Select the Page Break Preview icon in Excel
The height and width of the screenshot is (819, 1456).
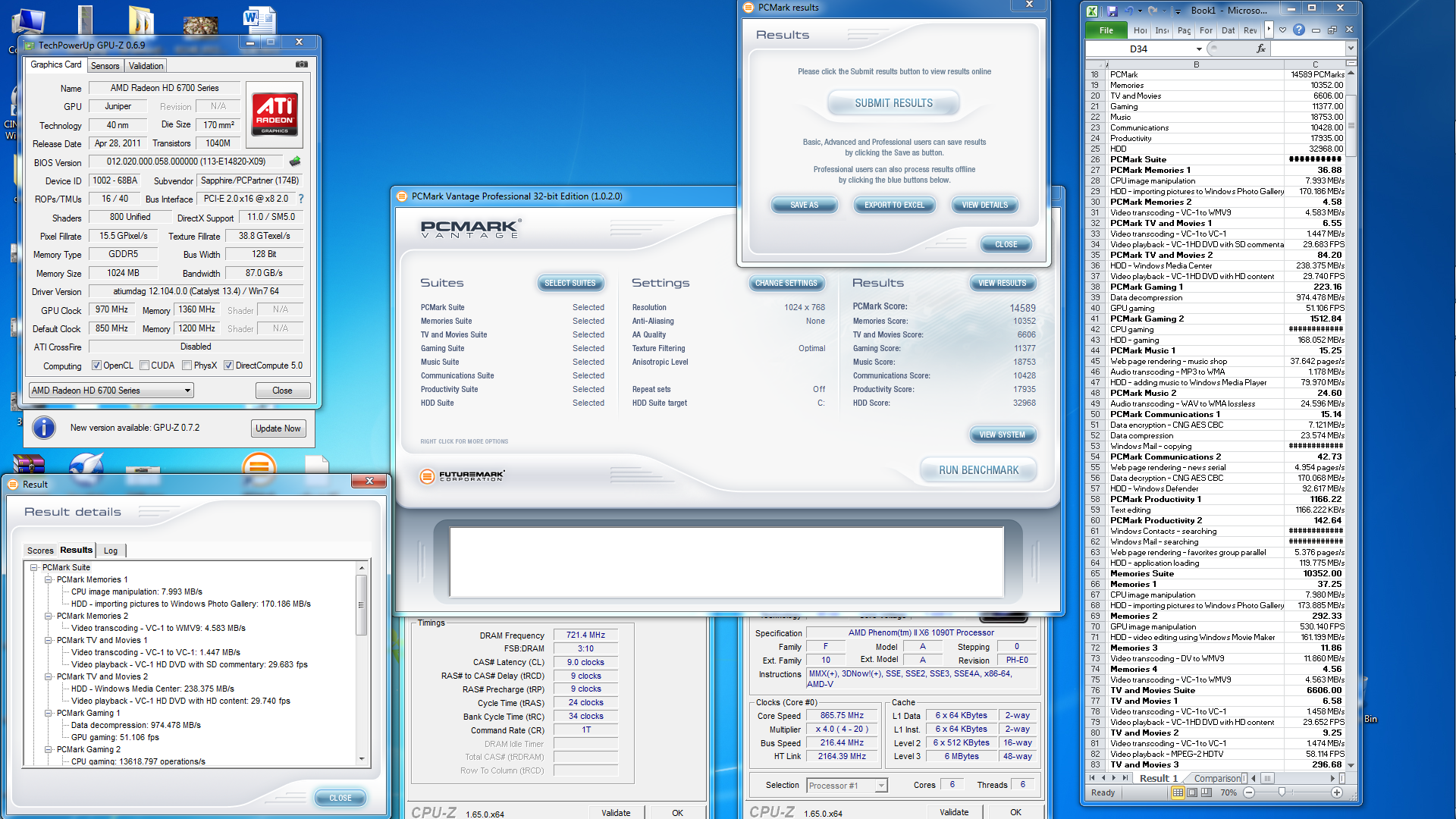point(1207,792)
